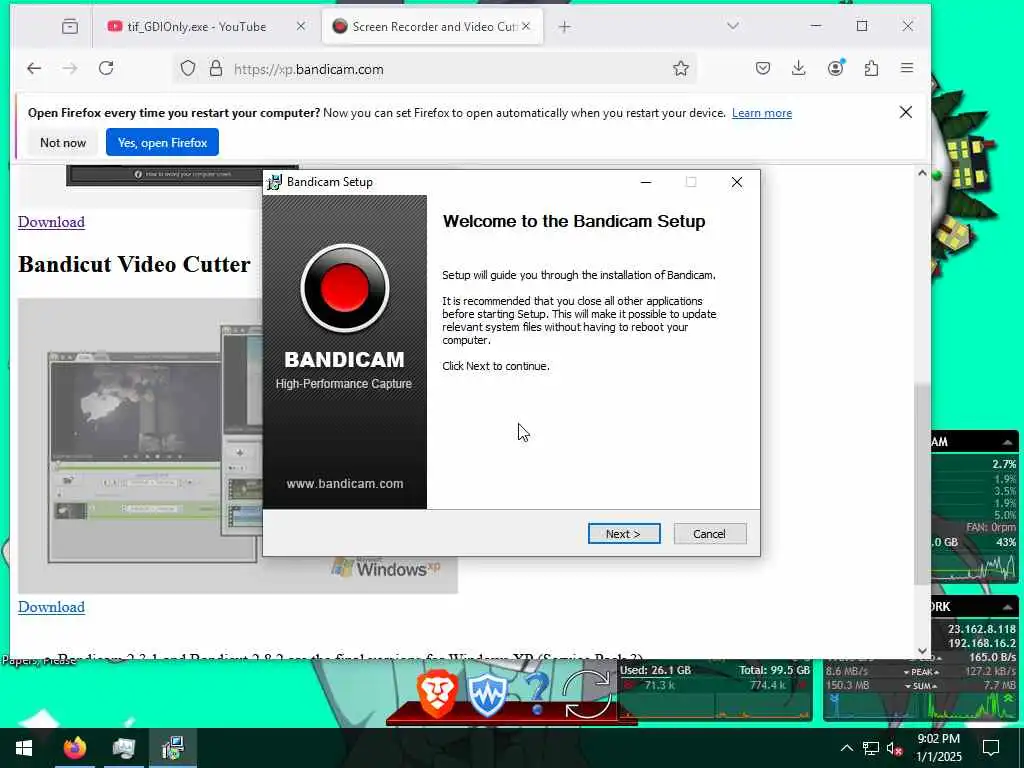Open the Brave browser dock icon
This screenshot has height=768, width=1024.
(x=437, y=693)
